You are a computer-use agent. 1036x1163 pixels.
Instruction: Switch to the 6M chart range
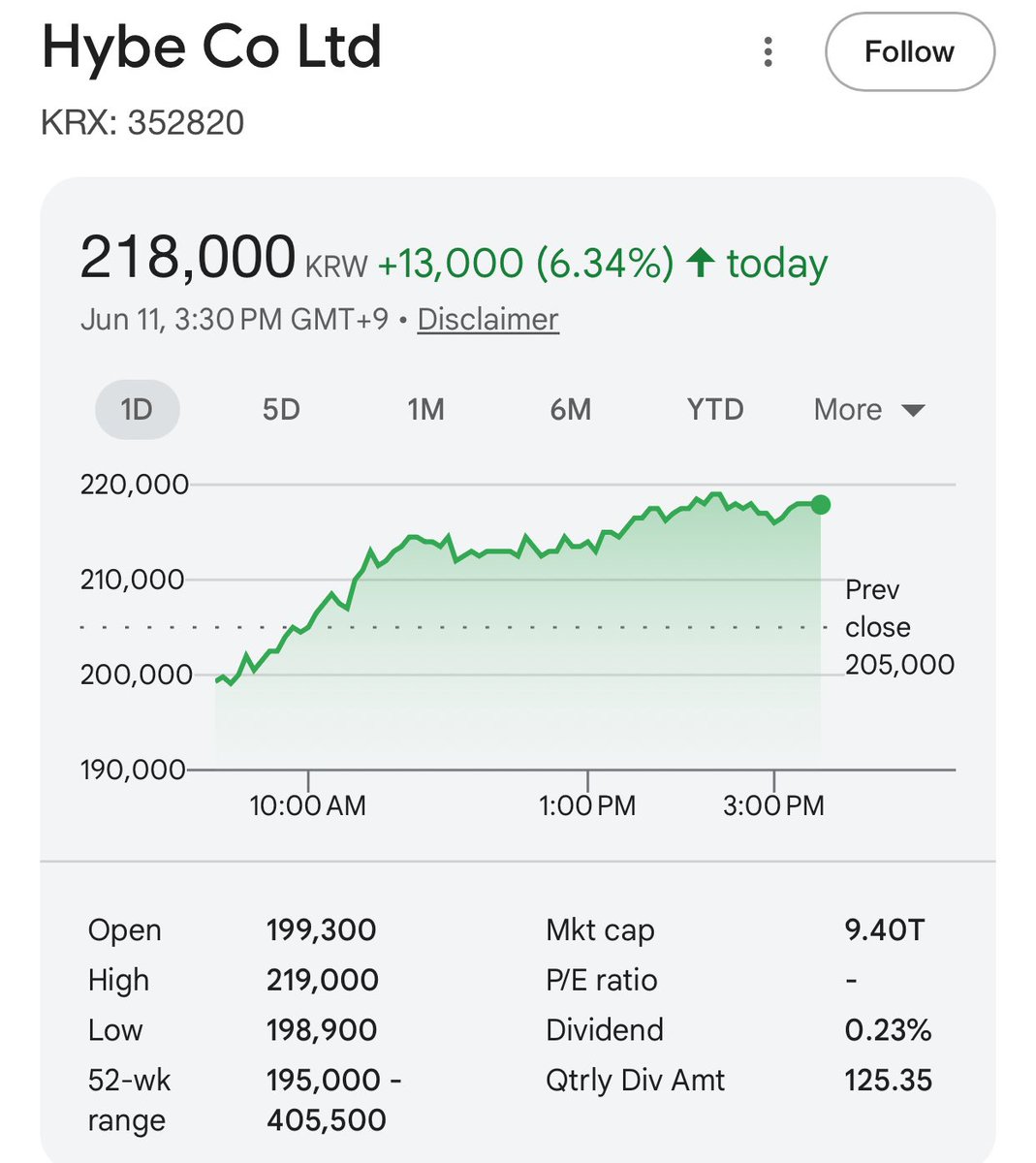coord(570,410)
